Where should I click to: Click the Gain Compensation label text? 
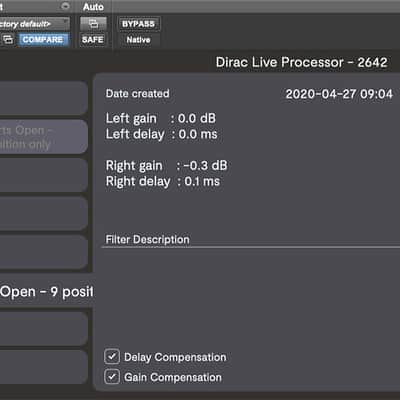pyautogui.click(x=173, y=377)
